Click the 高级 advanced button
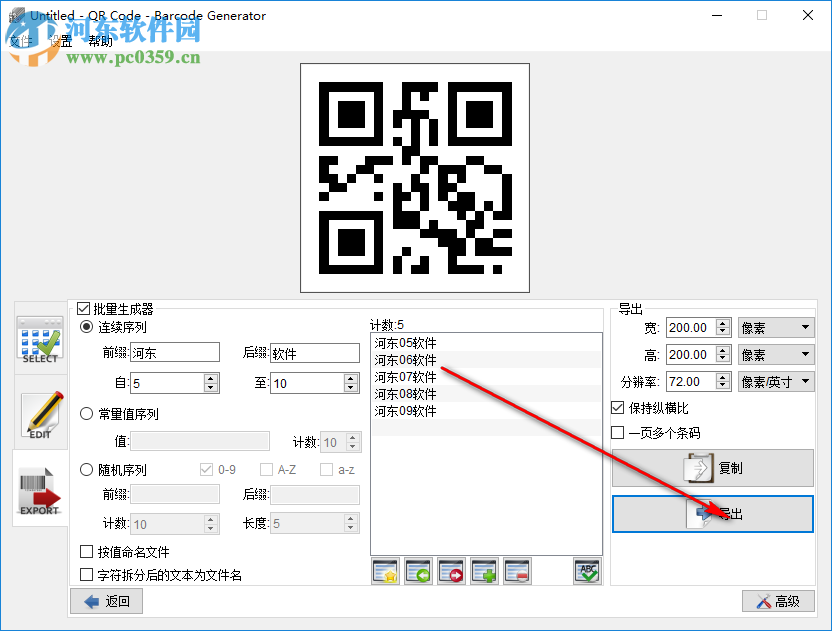The image size is (832, 631). click(x=779, y=601)
